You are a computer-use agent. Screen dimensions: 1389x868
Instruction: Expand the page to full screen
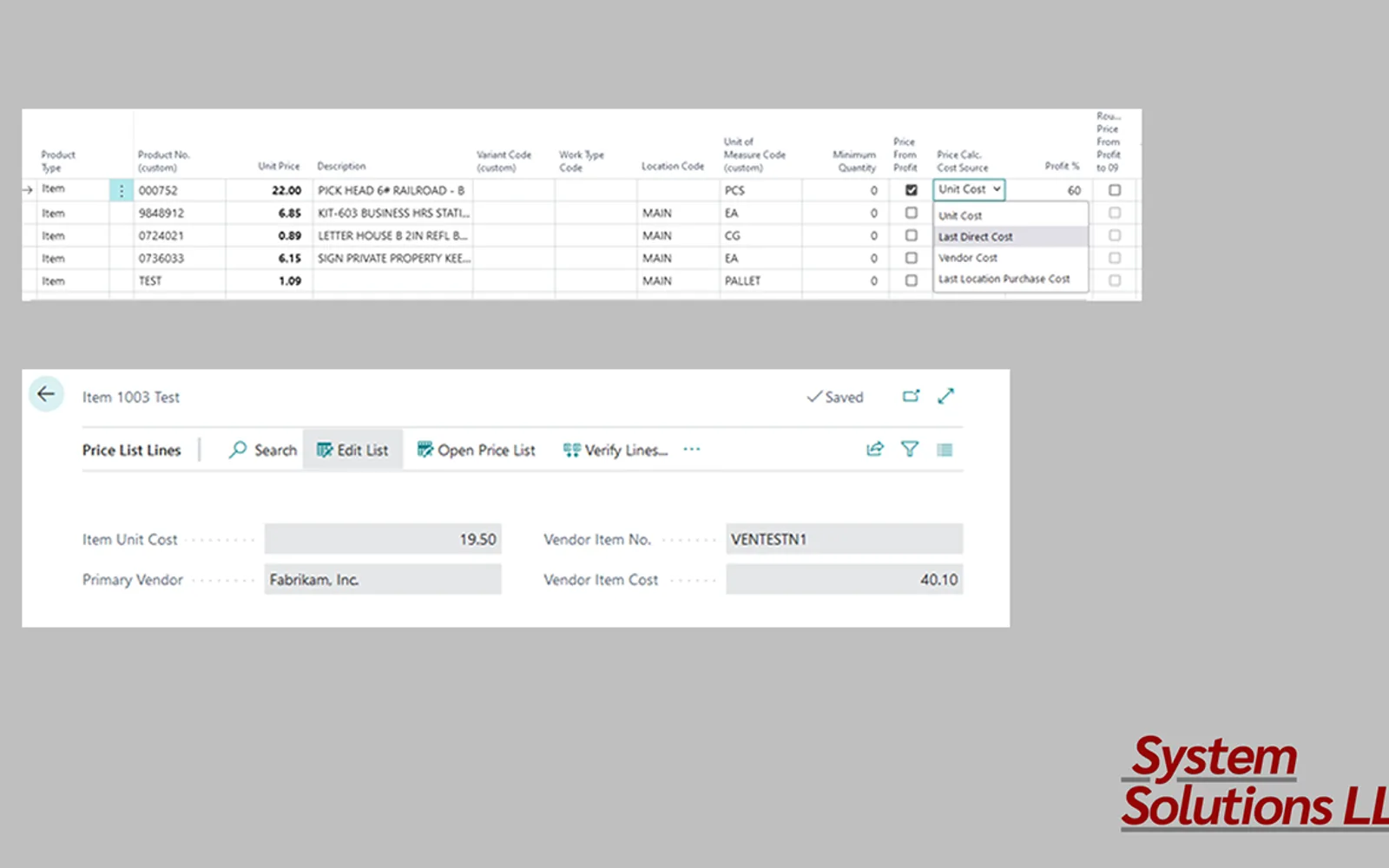click(946, 396)
